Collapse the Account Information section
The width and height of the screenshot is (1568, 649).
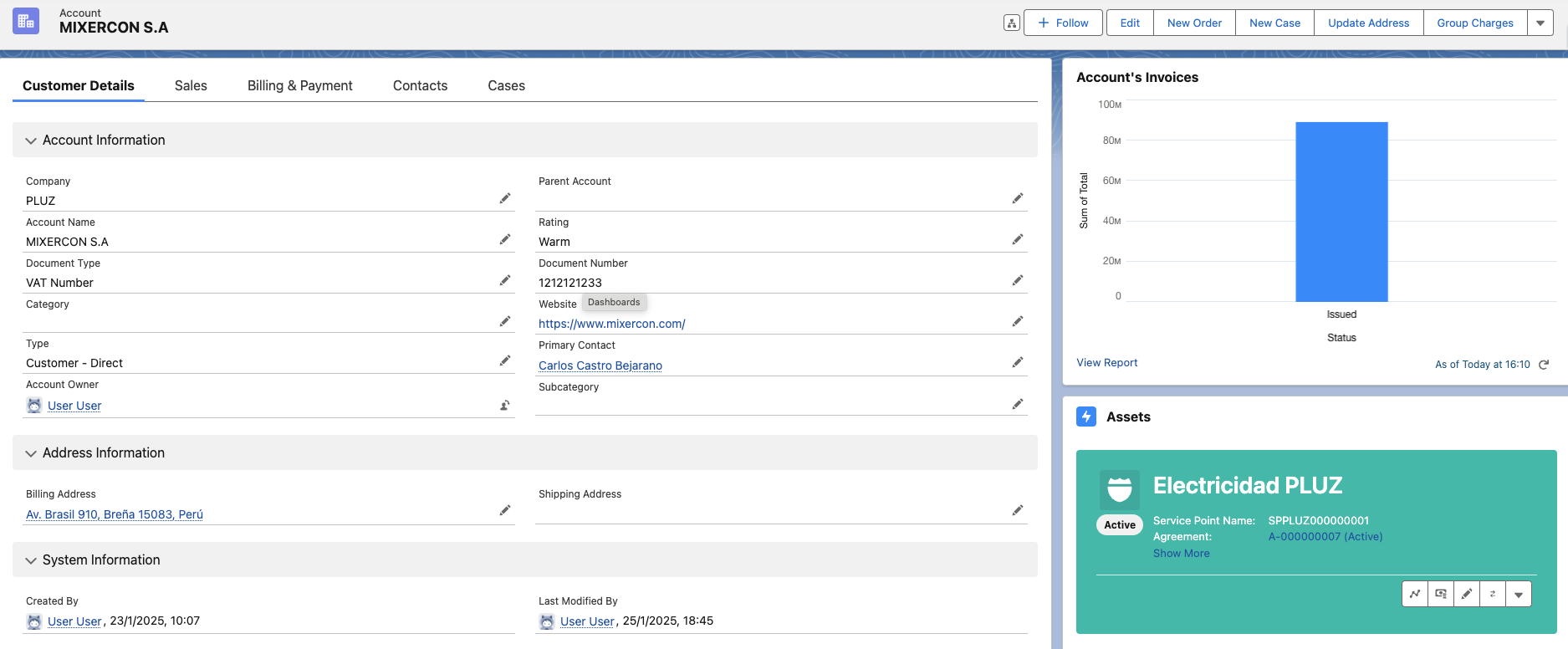coord(31,141)
